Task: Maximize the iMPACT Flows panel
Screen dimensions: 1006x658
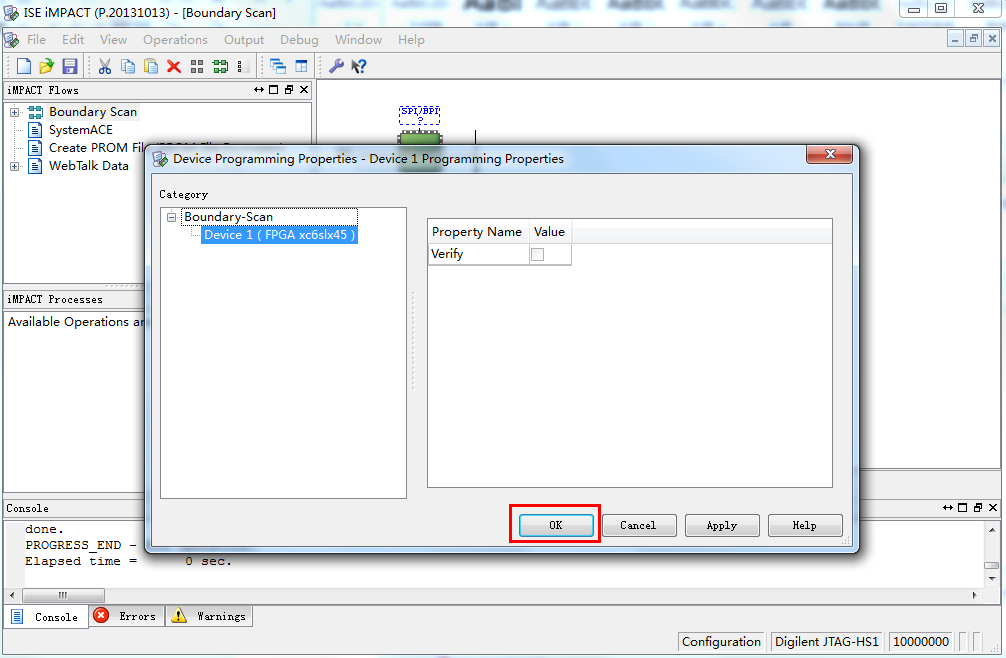Action: coord(273,90)
